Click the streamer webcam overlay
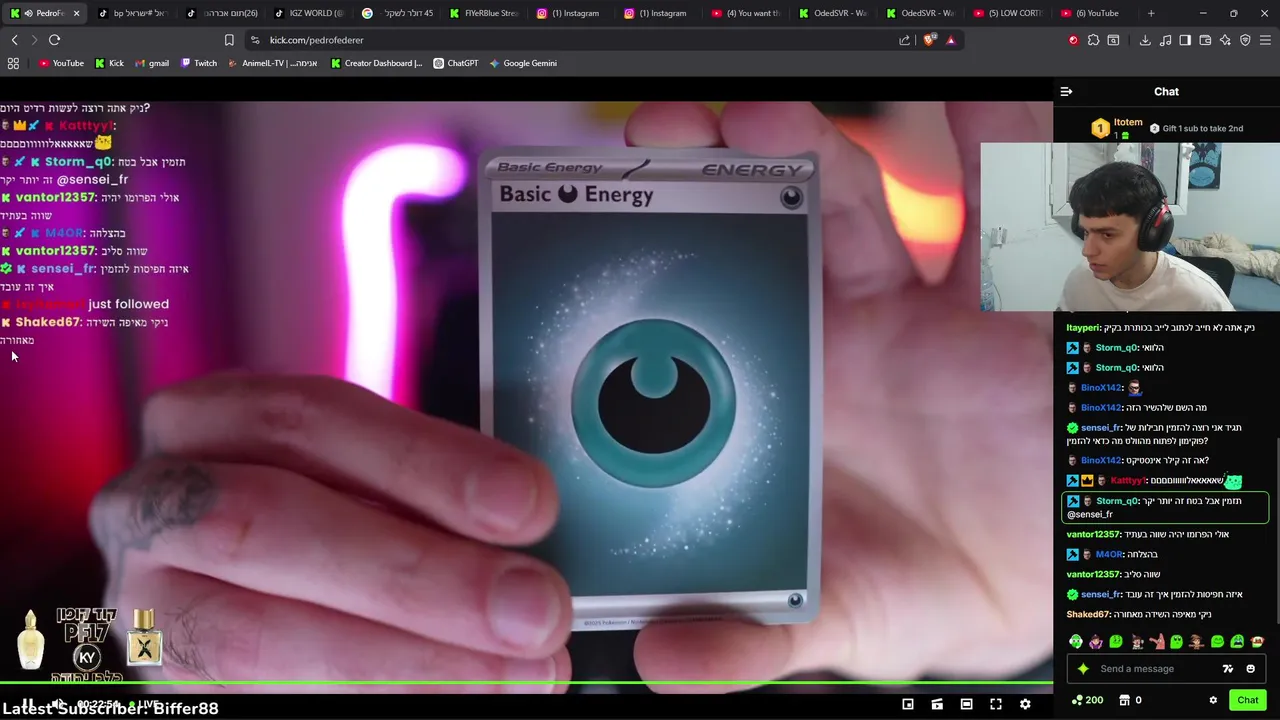Viewport: 1280px width, 720px height. [x=1130, y=227]
